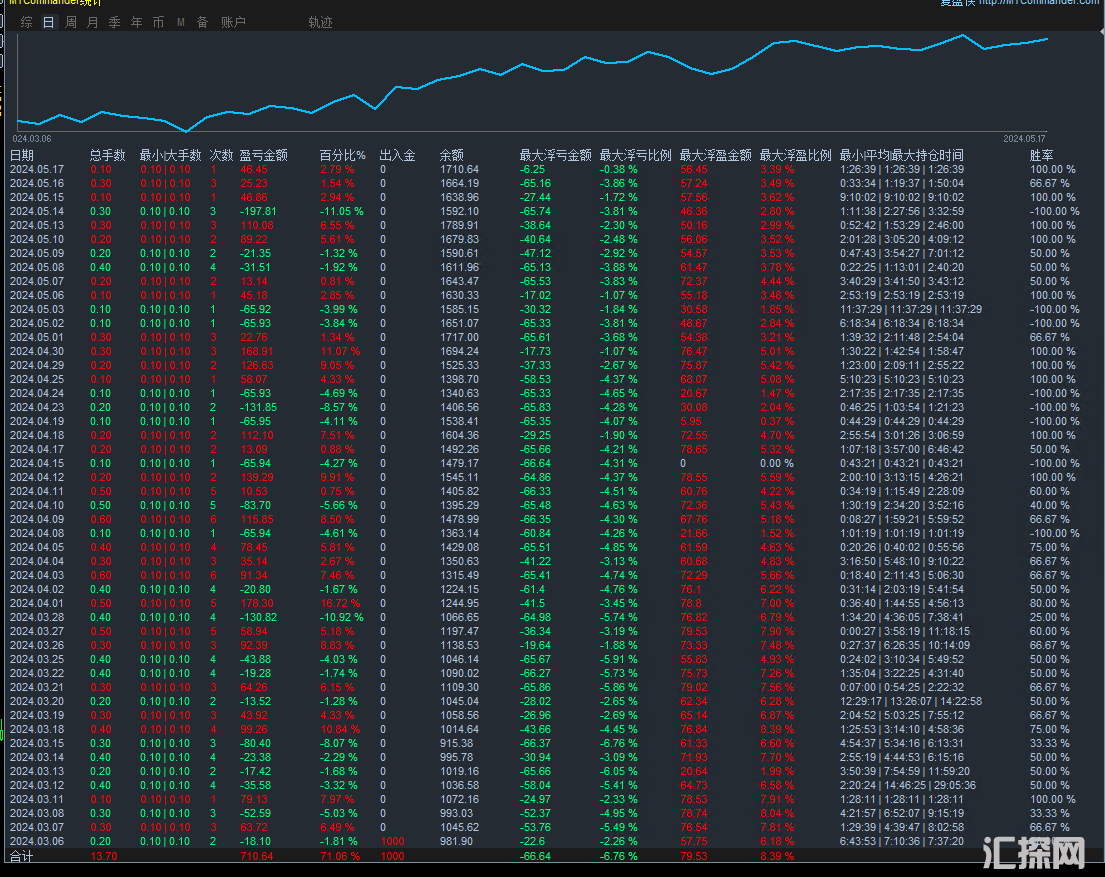This screenshot has width=1105, height=877.
Task: Select the 季 quarterly tab
Action: [115, 22]
